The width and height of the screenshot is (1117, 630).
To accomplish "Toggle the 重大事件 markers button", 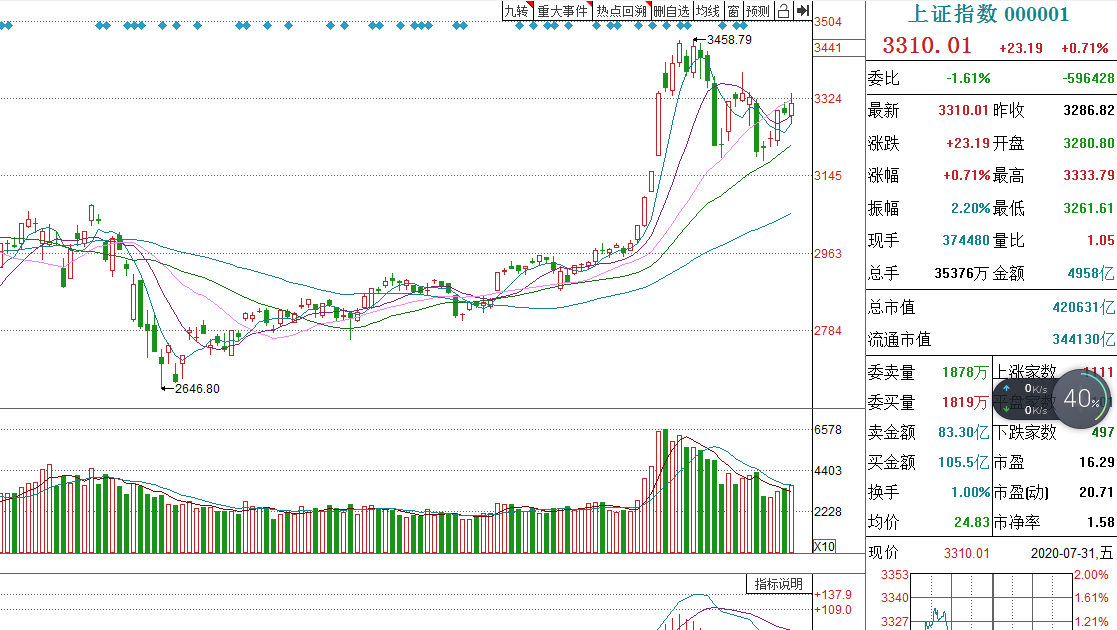I will click(563, 11).
